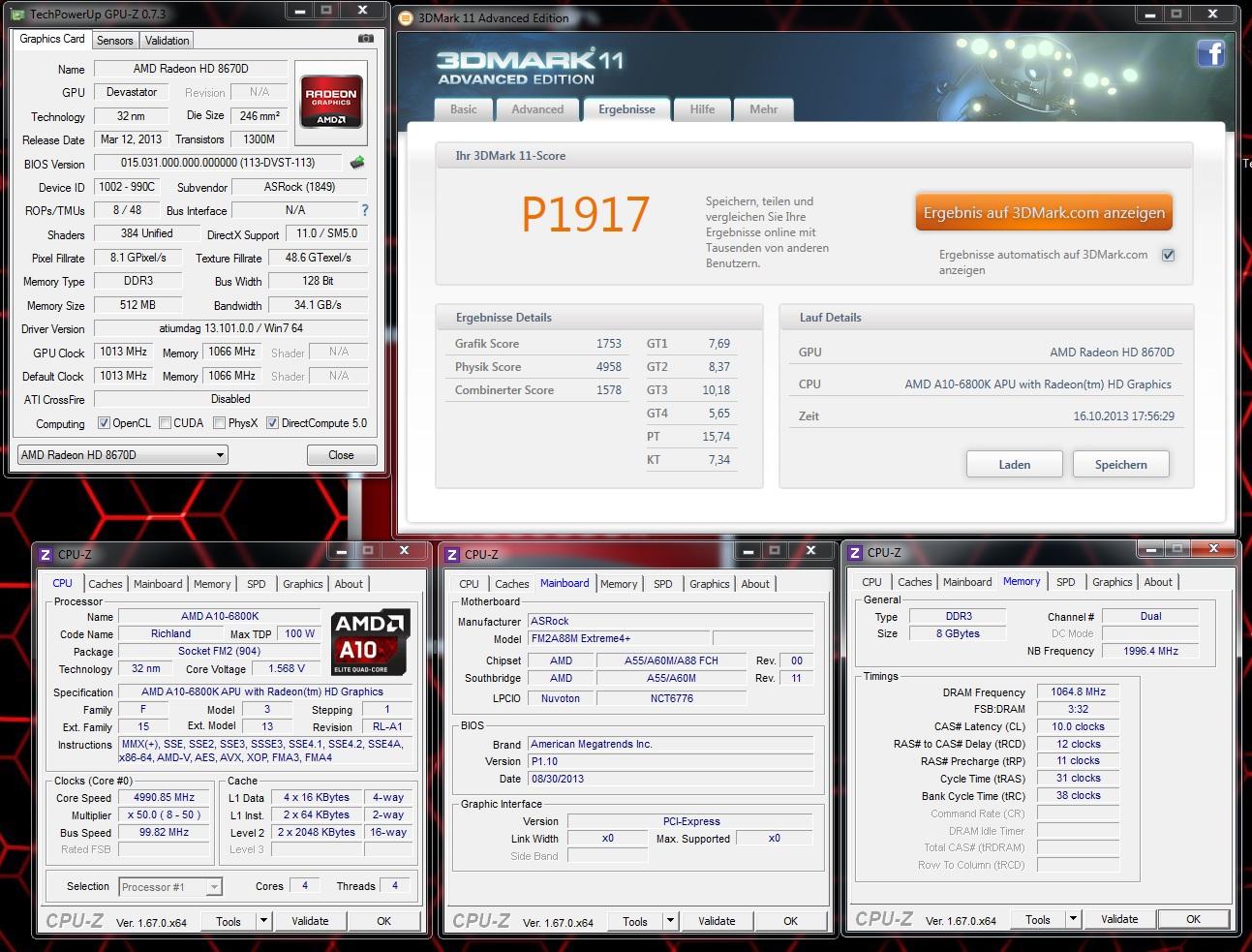Screen dimensions: 1252x952
Task: Expand Tools dropdown arrow in CPU-Z Mainboard window
Action: point(671,921)
